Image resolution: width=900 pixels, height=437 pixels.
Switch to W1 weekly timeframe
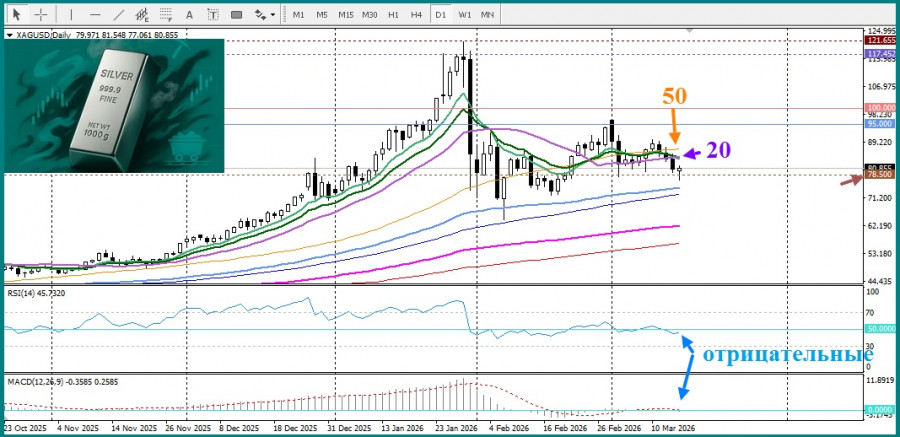pos(464,14)
